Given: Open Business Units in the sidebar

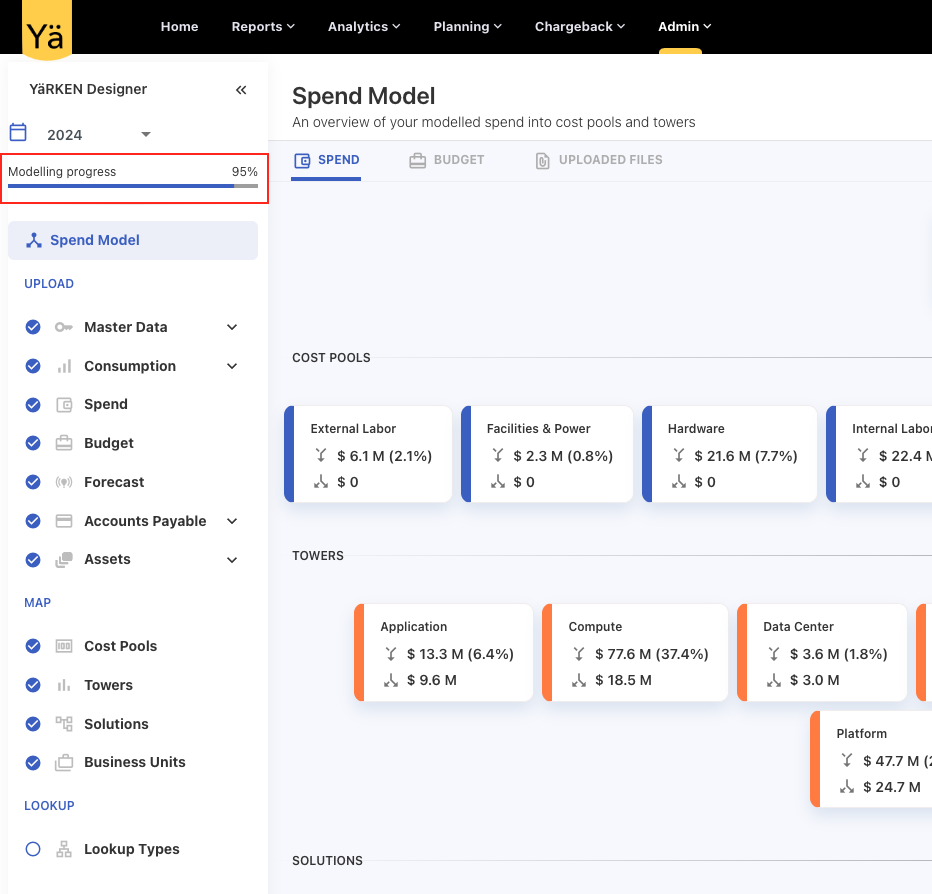Looking at the screenshot, I should coord(134,762).
